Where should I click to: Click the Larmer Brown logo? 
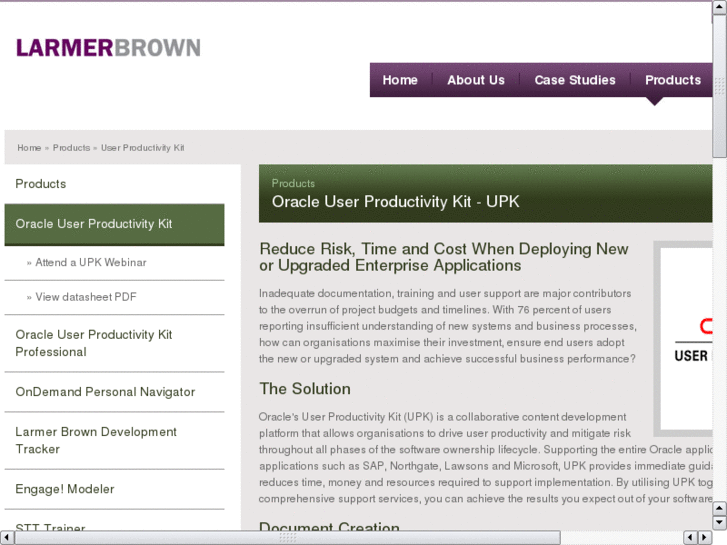(x=108, y=48)
